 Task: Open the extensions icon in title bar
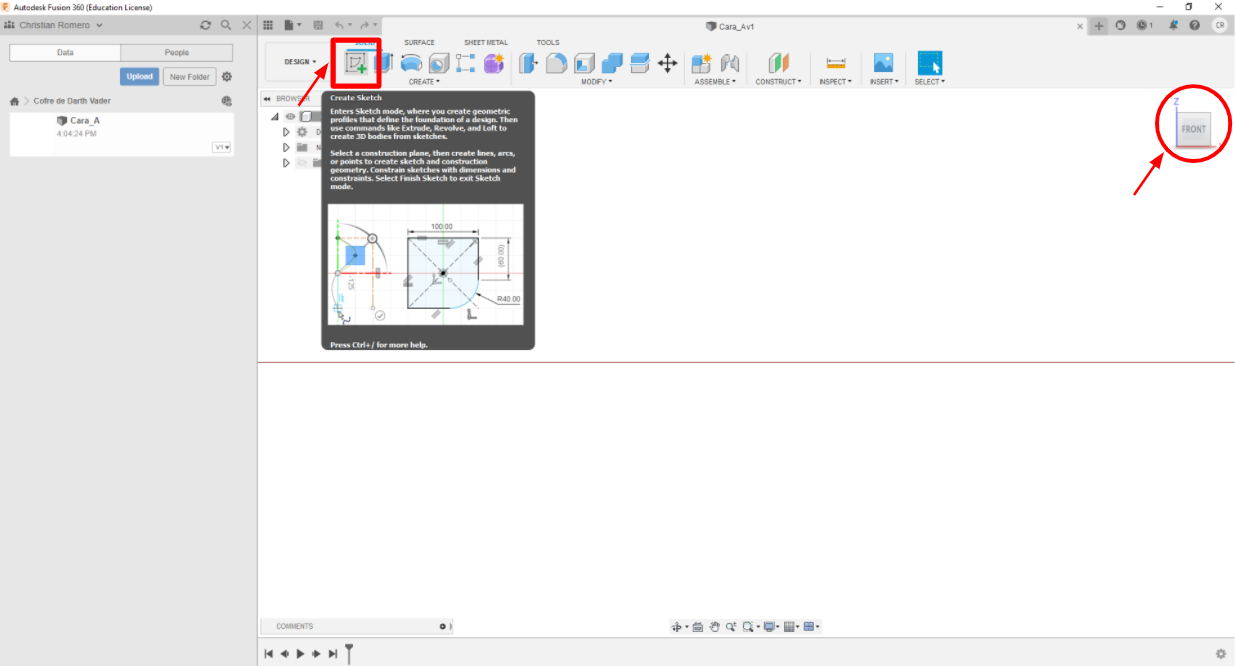pyautogui.click(x=1121, y=26)
